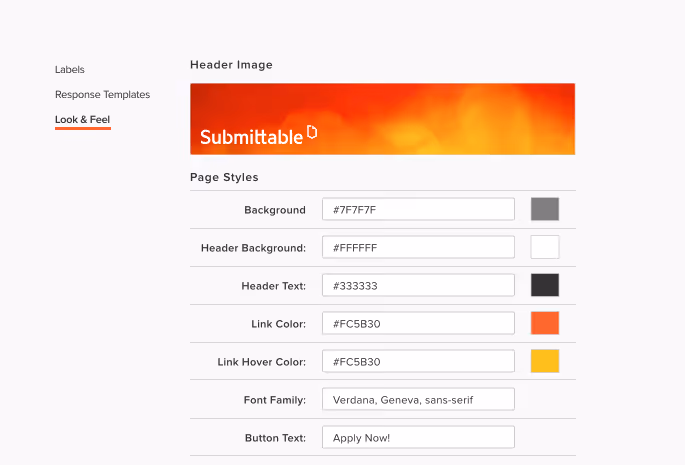Screen dimensions: 685x465
Task: Open the yellow Link Hover Color swatch
Action: coord(545,361)
